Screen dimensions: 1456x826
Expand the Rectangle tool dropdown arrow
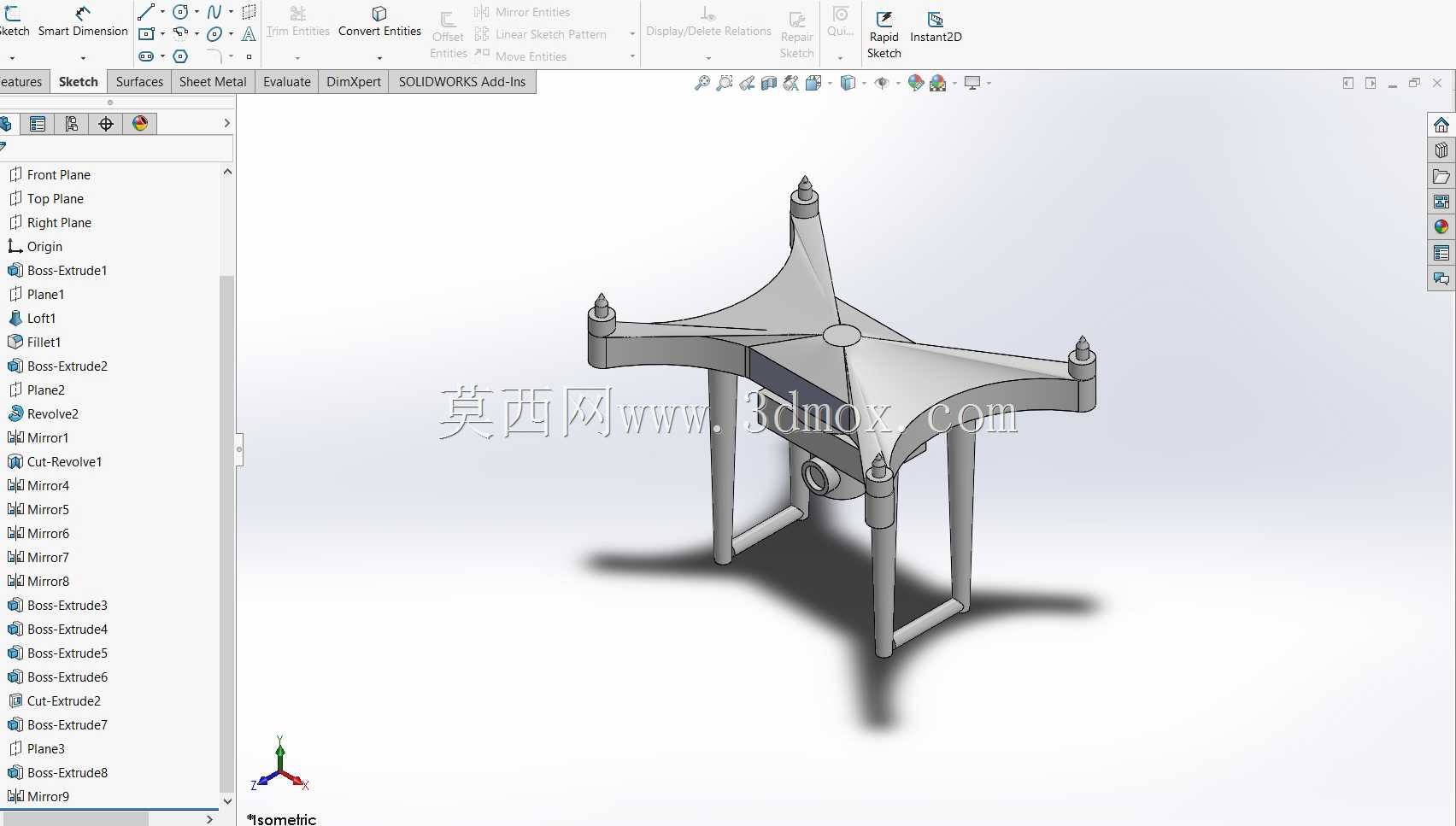click(x=162, y=34)
